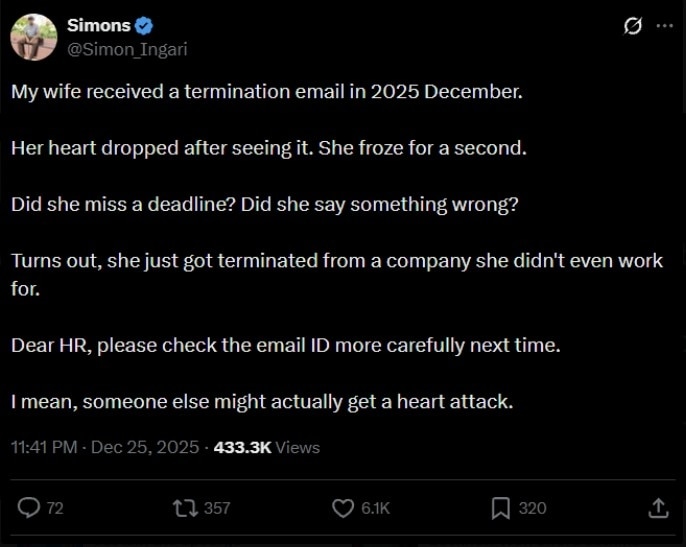Click the blue verified badge
Viewport: 686px width, 547px height.
144,26
